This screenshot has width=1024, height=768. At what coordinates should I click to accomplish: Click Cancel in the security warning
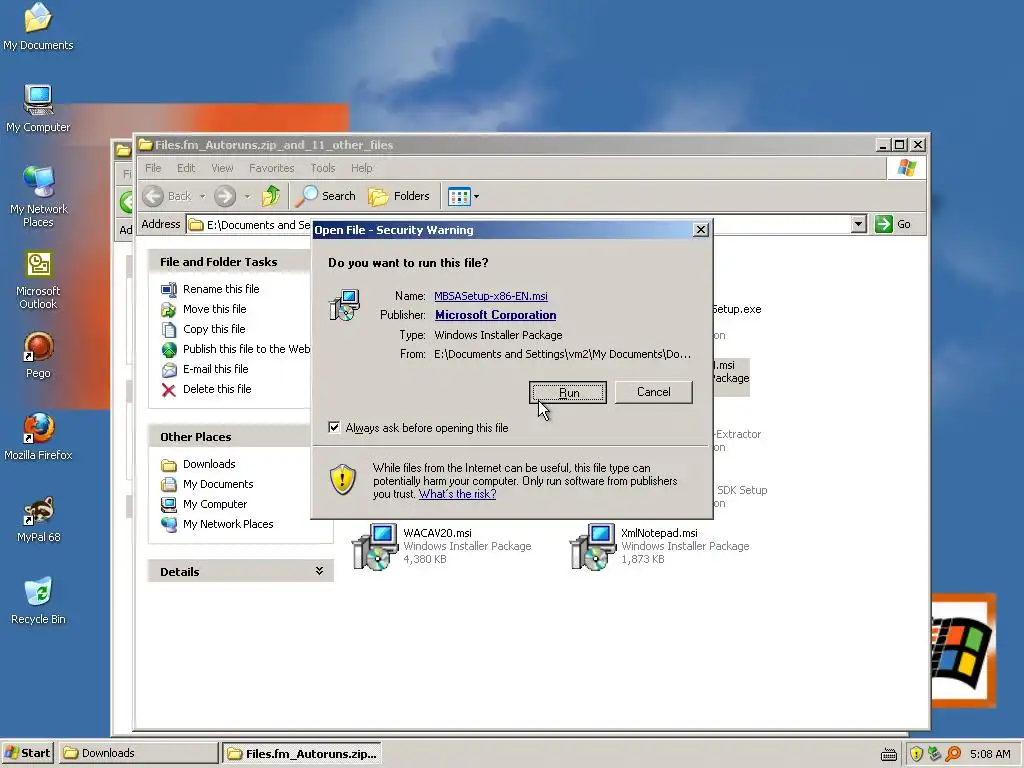tap(653, 392)
